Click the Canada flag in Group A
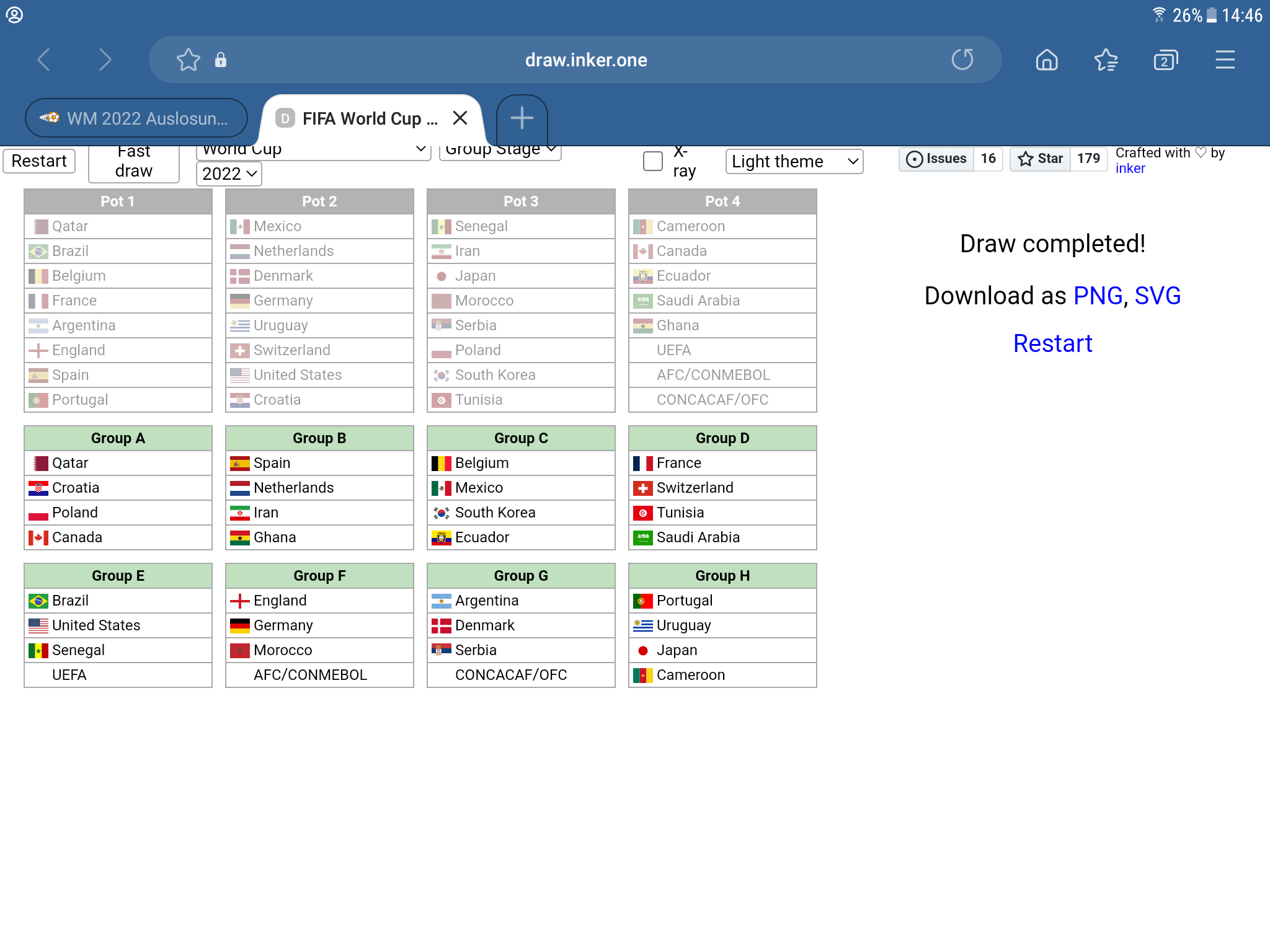The image size is (1270, 952). (38, 537)
